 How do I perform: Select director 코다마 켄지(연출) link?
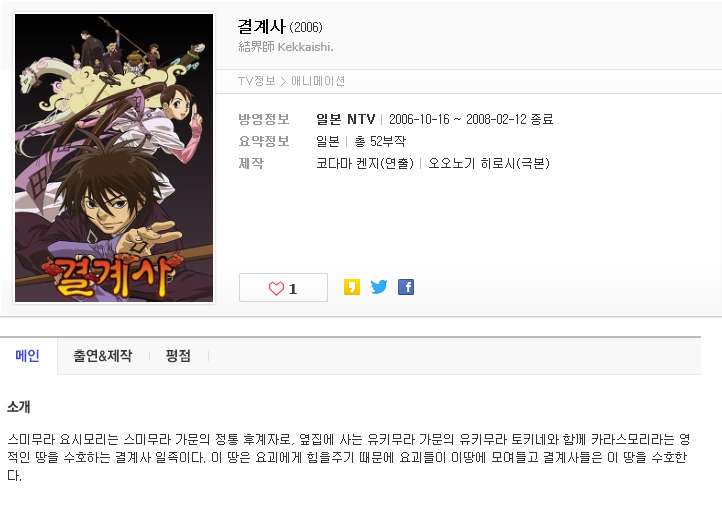365,163
